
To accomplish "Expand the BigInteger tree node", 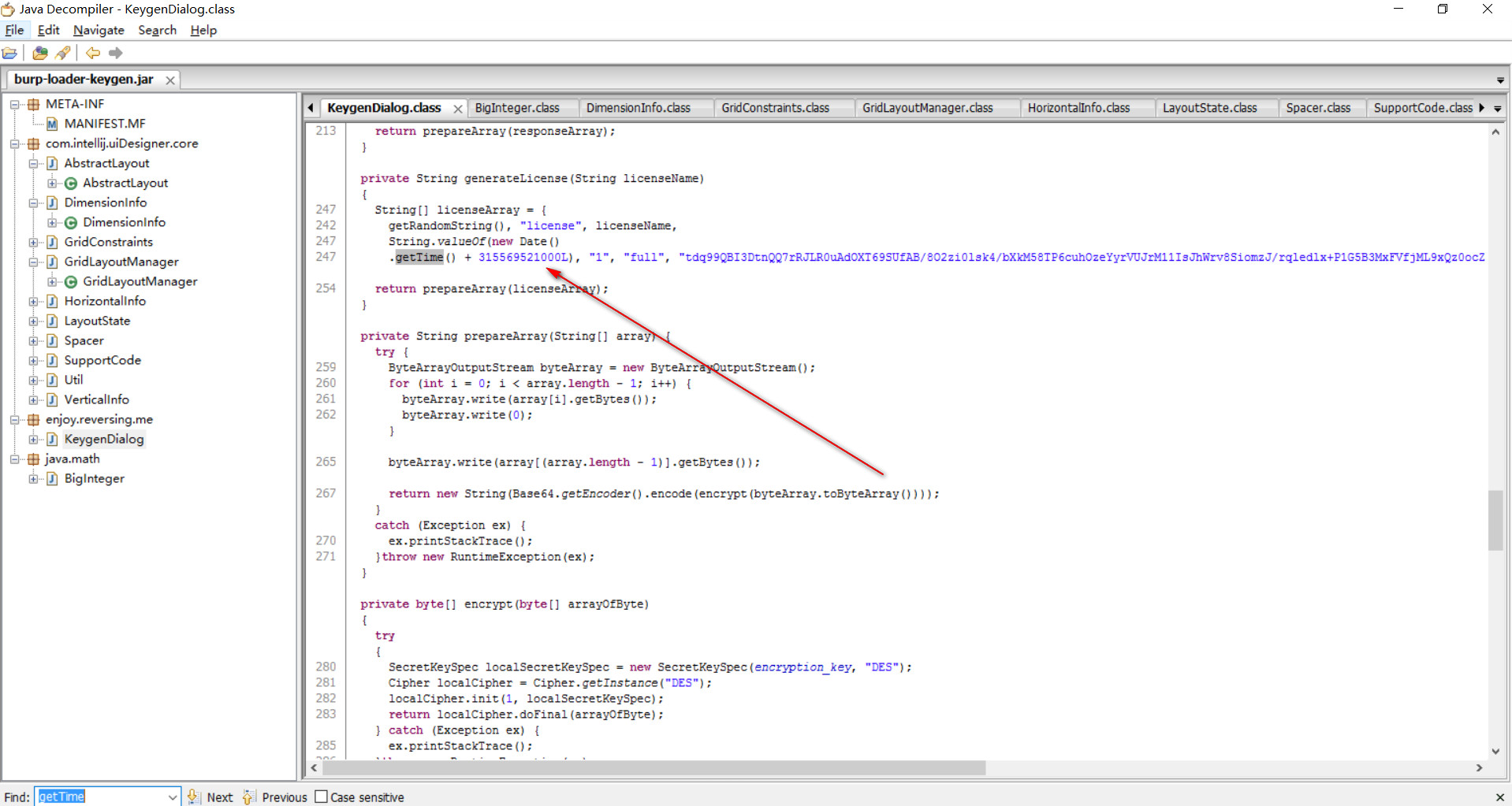I will pyautogui.click(x=33, y=478).
